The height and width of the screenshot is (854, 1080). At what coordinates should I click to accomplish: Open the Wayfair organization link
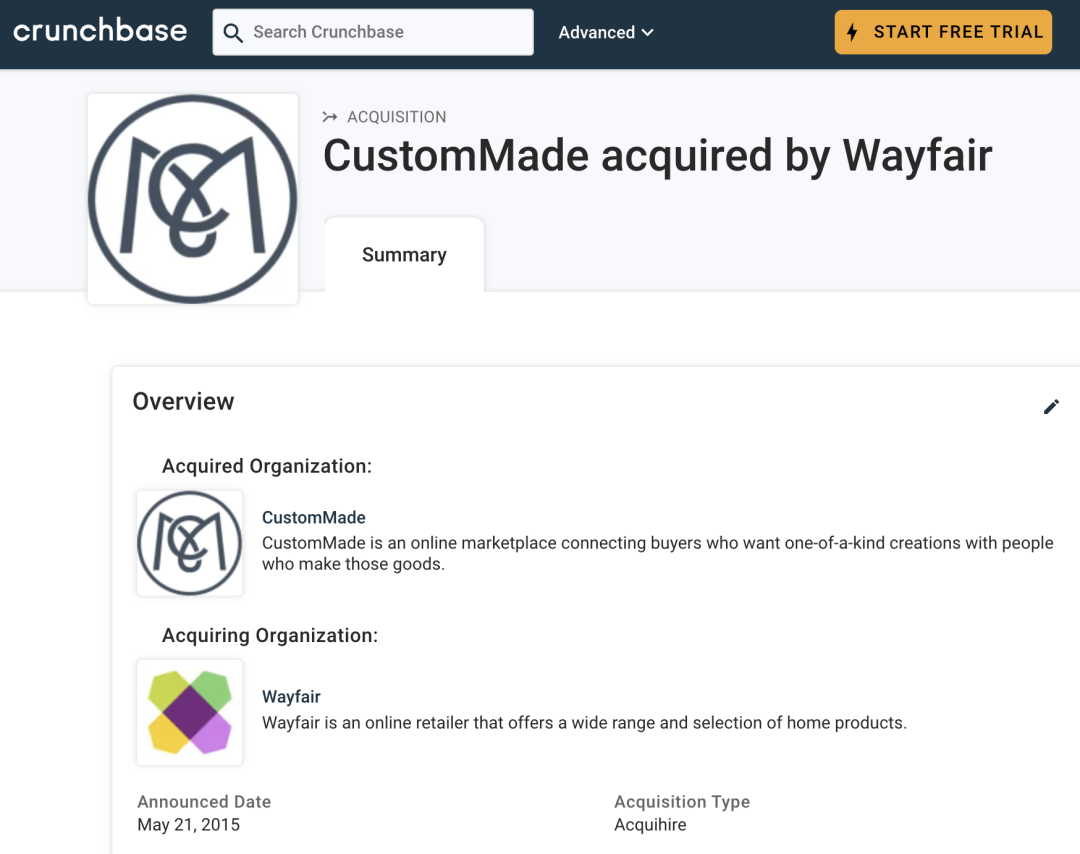click(291, 696)
